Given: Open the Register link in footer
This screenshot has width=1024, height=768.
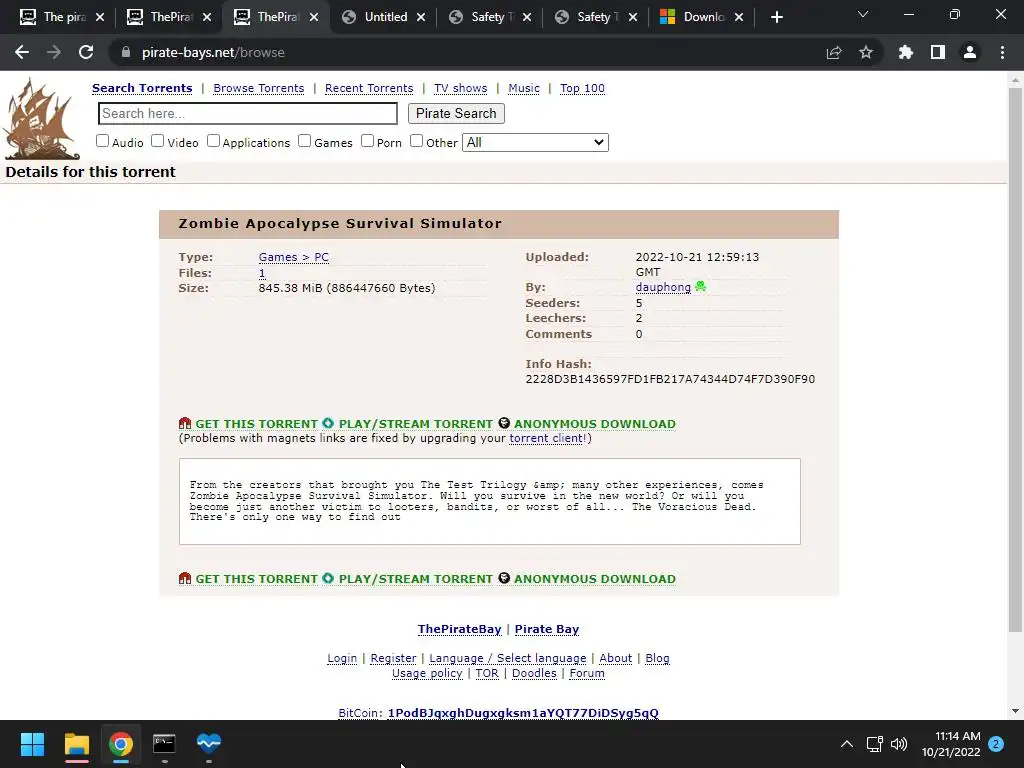Looking at the screenshot, I should tap(393, 658).
